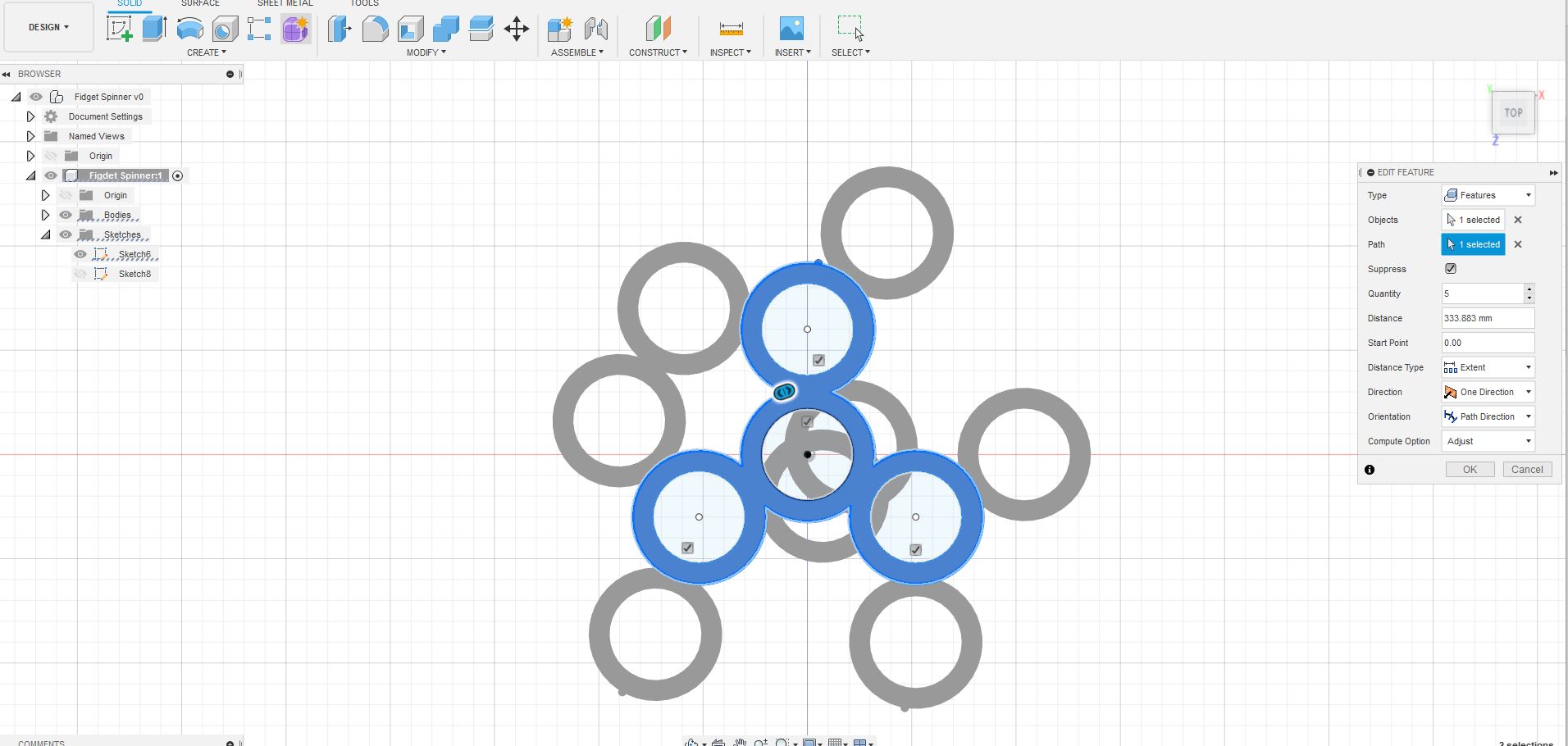1568x746 pixels.
Task: Select the Fillet tool
Action: tap(375, 30)
